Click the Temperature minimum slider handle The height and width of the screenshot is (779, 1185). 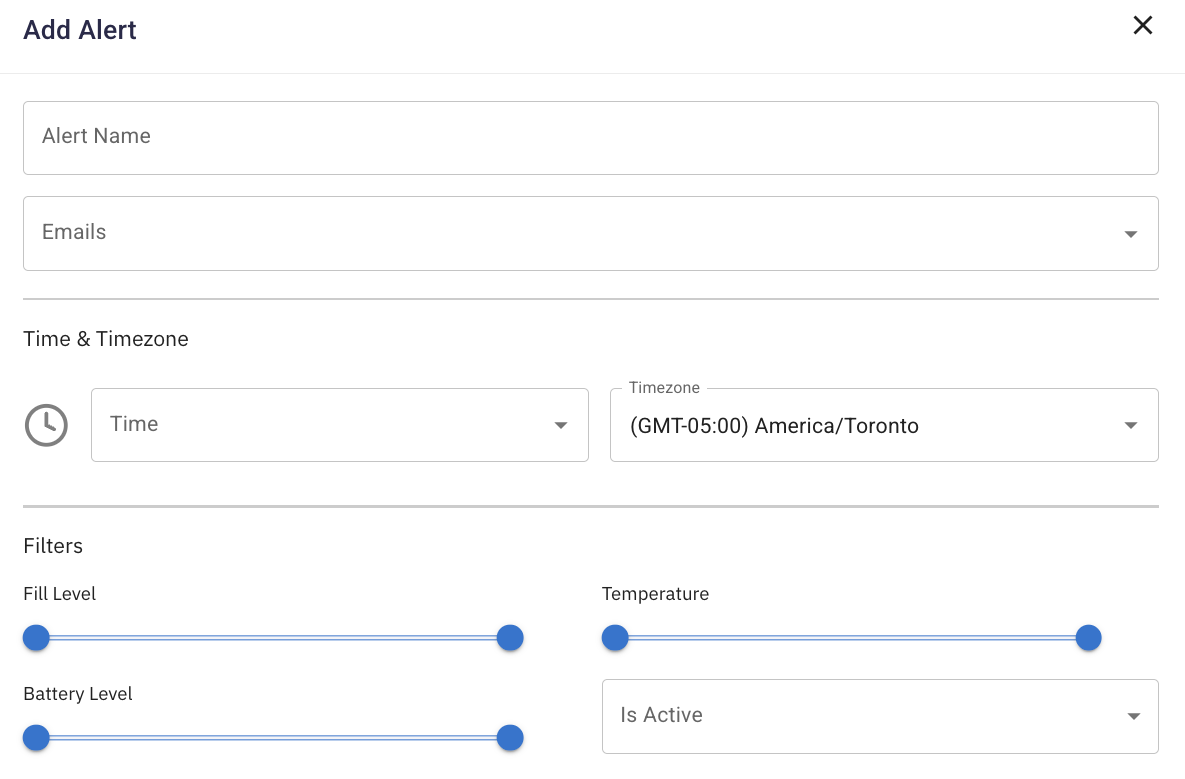615,638
